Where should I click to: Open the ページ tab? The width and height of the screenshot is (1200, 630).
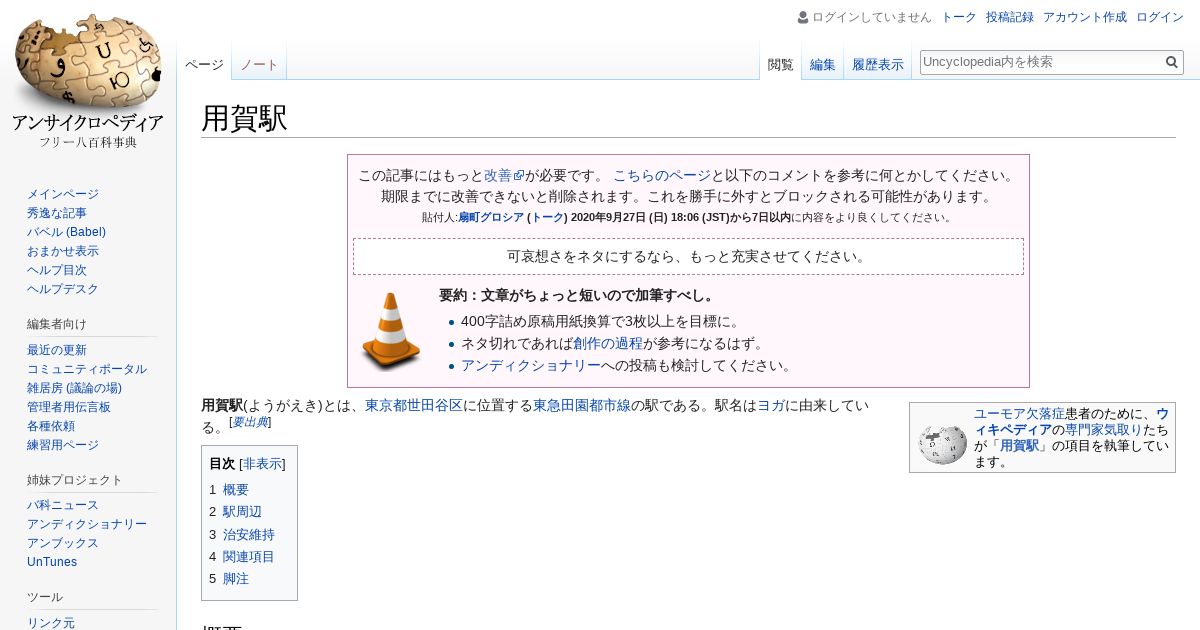pyautogui.click(x=204, y=64)
